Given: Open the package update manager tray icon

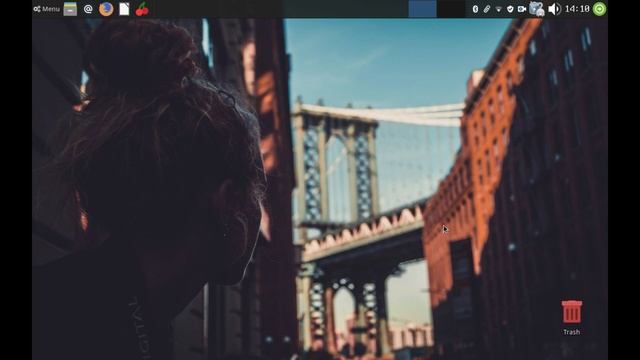Looking at the screenshot, I should (x=536, y=9).
